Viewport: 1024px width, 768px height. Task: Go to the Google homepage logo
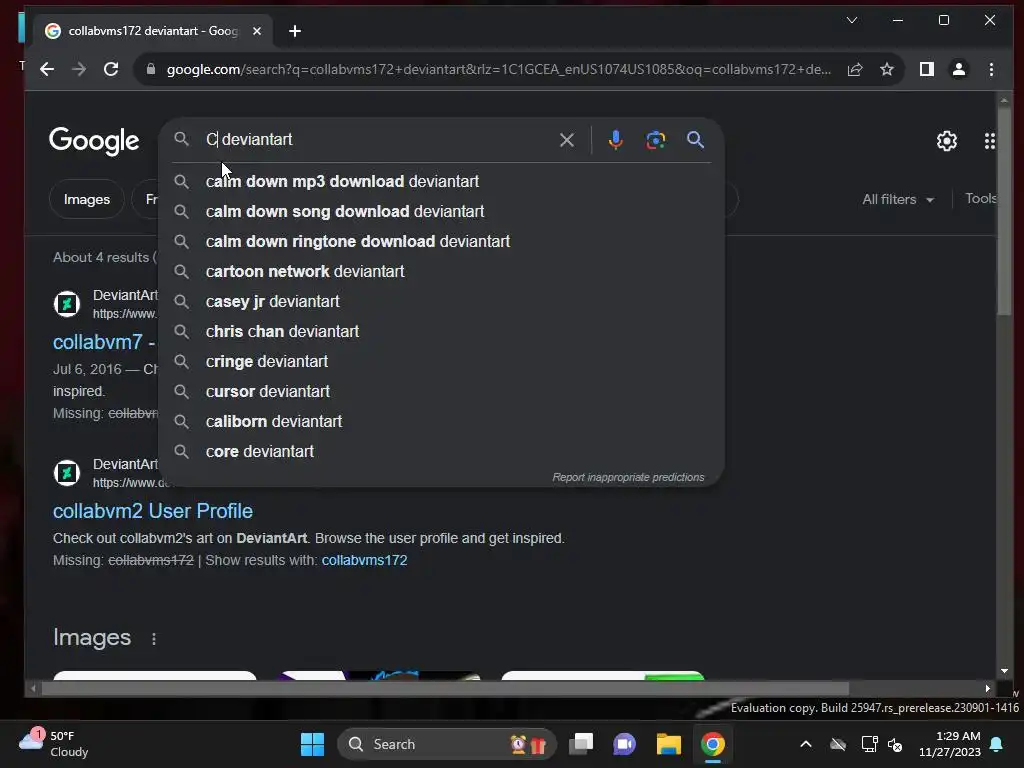(x=94, y=140)
